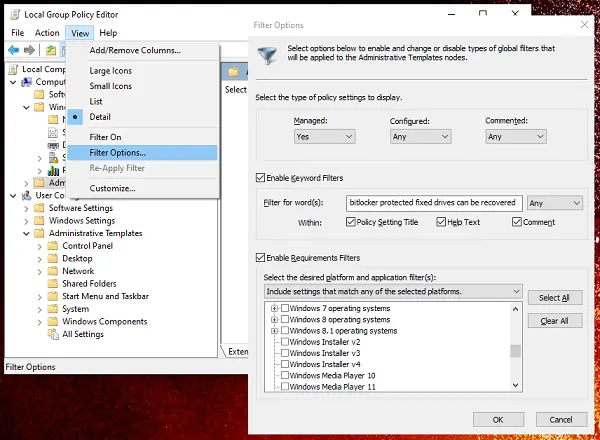Click the Local Group Policy Editor title icon
The height and width of the screenshot is (440, 600).
tap(15, 15)
